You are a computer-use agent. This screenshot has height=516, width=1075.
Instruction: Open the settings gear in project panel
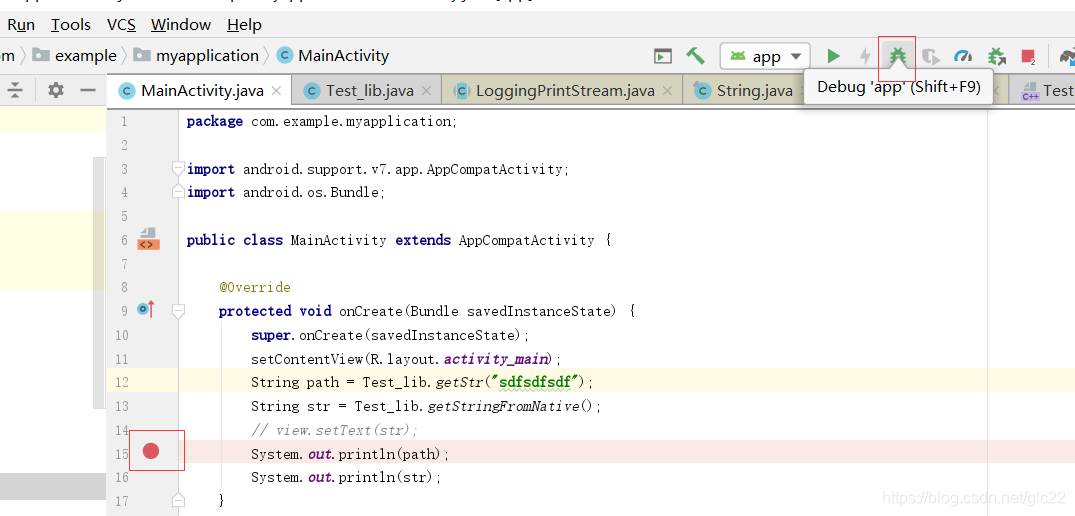pos(56,90)
